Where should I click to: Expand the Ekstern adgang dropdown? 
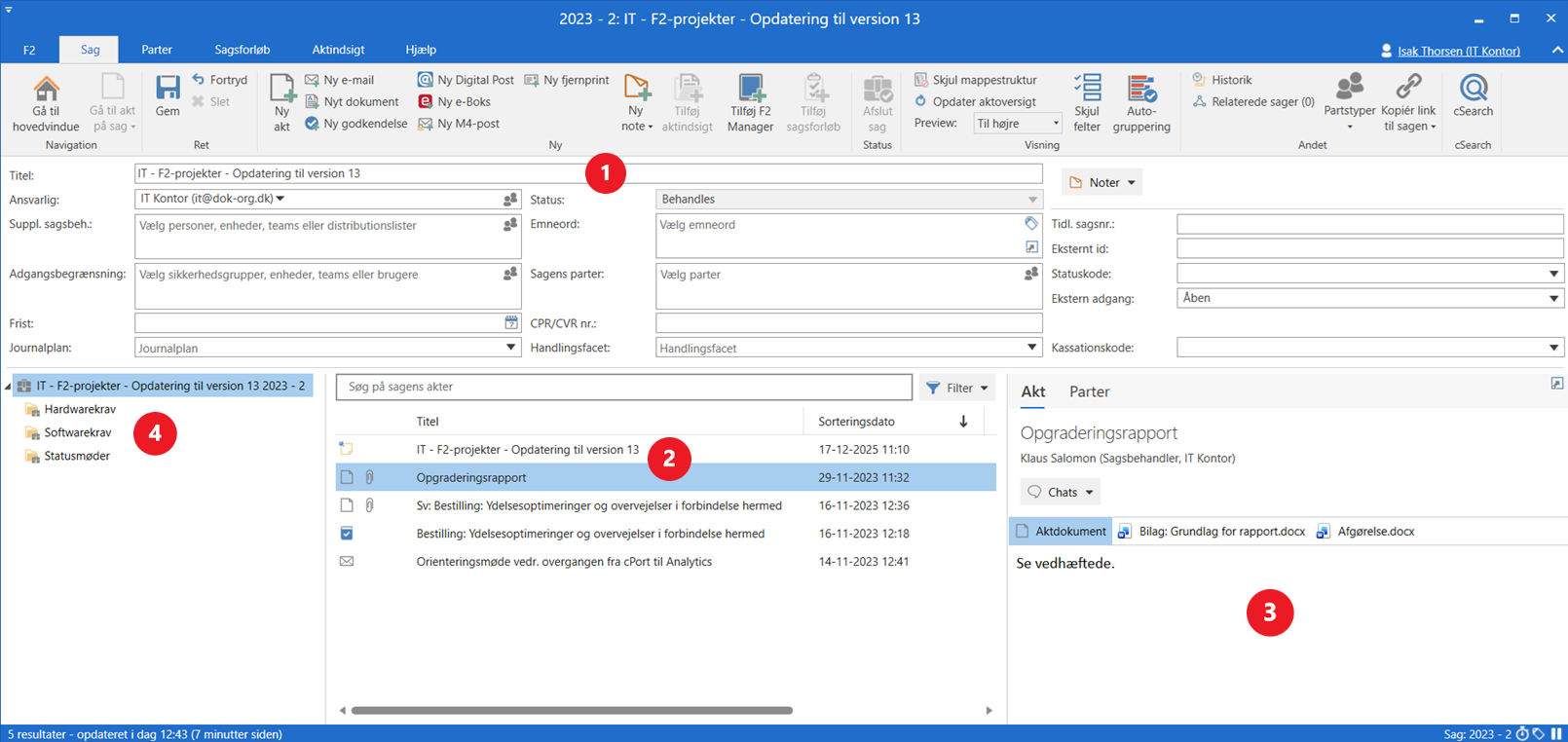(x=1553, y=299)
